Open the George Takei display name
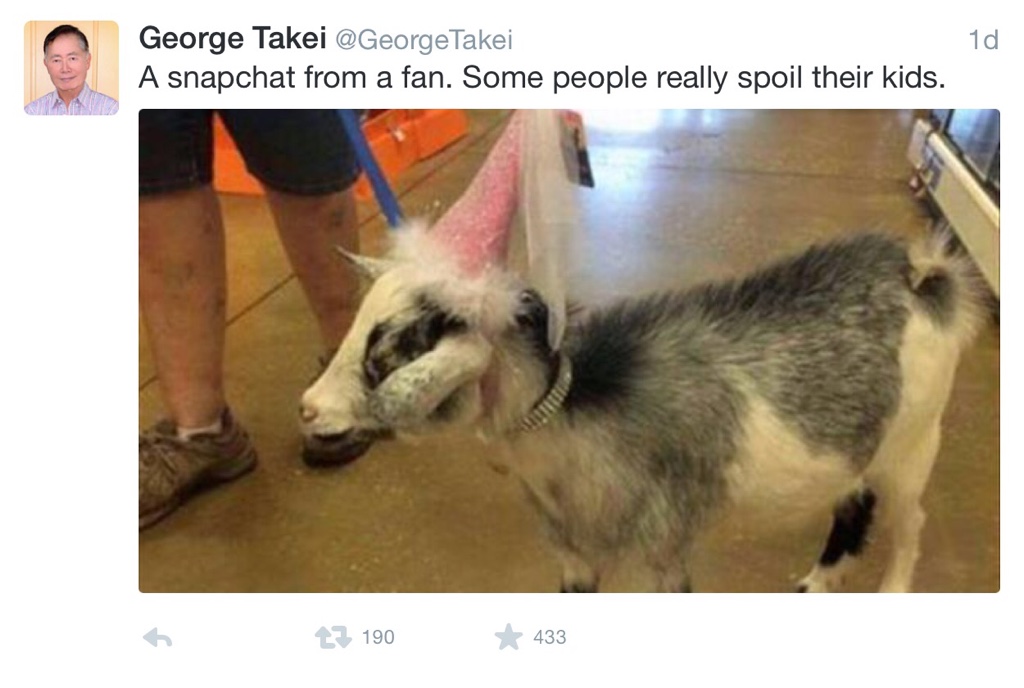The image size is (1024, 688). (232, 39)
